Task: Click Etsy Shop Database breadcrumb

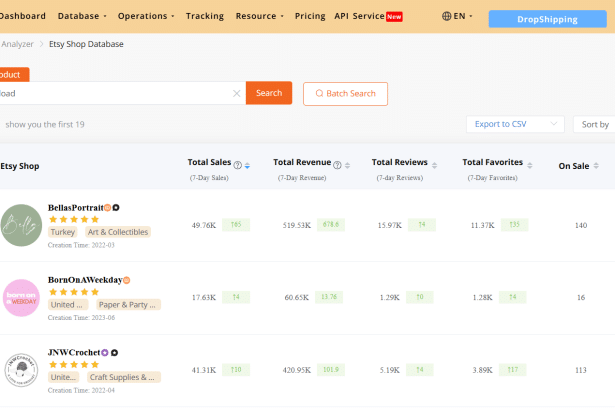Action: [x=86, y=44]
